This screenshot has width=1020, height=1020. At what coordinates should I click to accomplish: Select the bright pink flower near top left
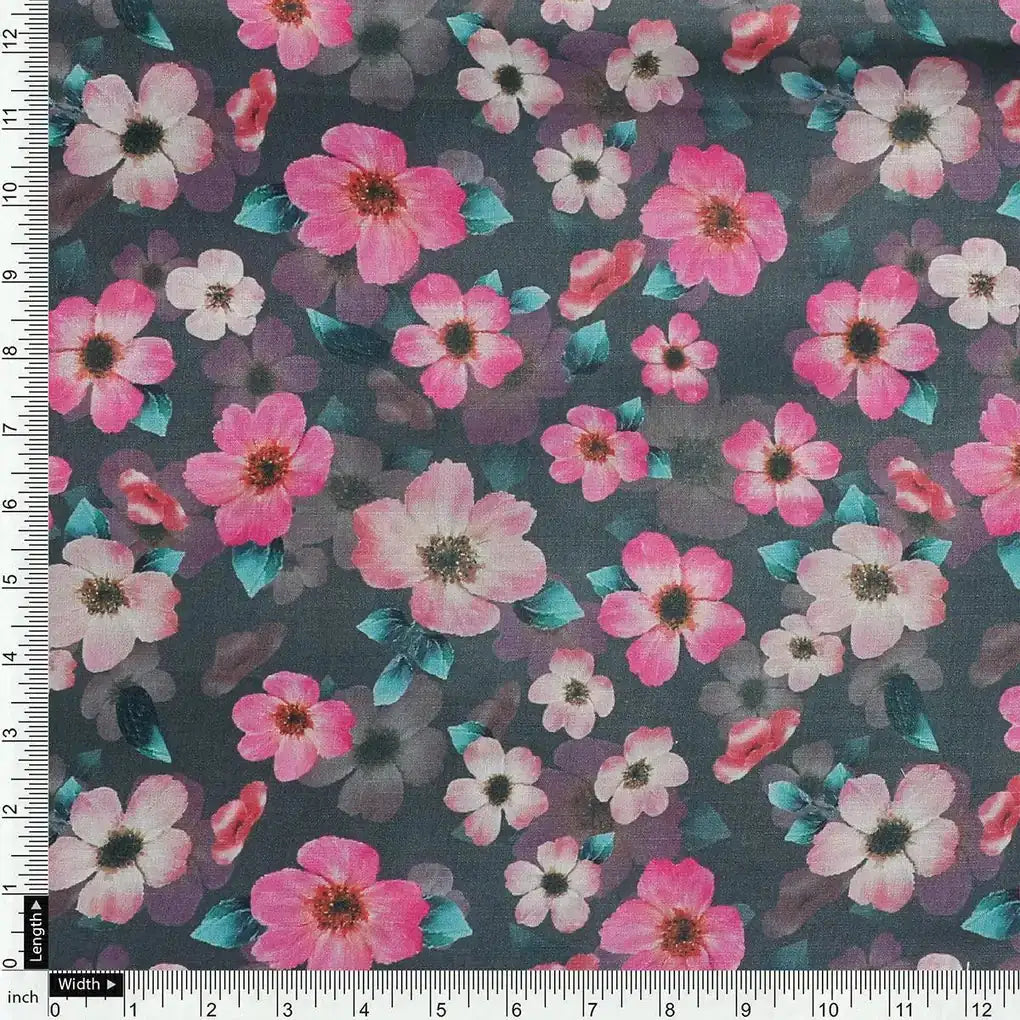[x=370, y=195]
